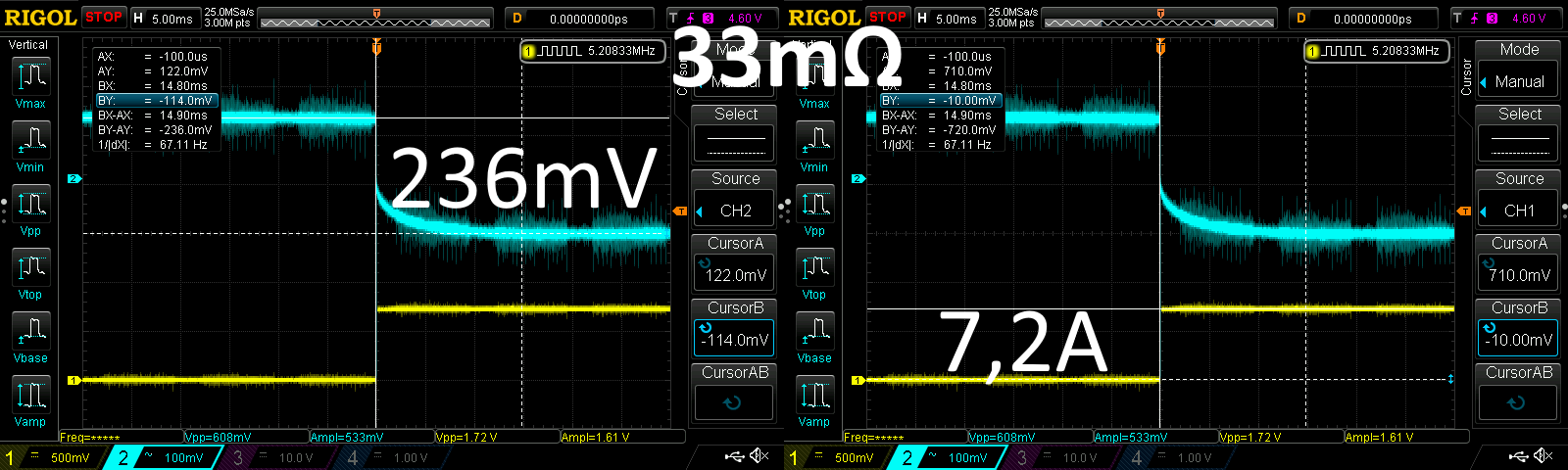This screenshot has width=1568, height=470.
Task: Open D delay readout in right scope
Action: (1363, 19)
